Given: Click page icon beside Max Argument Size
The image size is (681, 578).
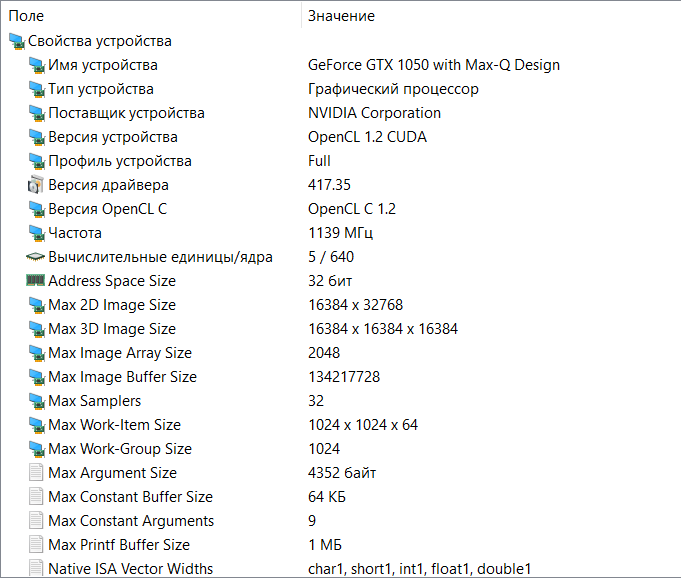Looking at the screenshot, I should [x=36, y=473].
